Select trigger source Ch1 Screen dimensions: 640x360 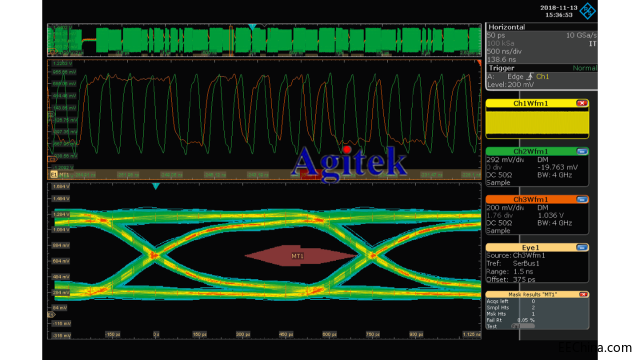point(542,76)
